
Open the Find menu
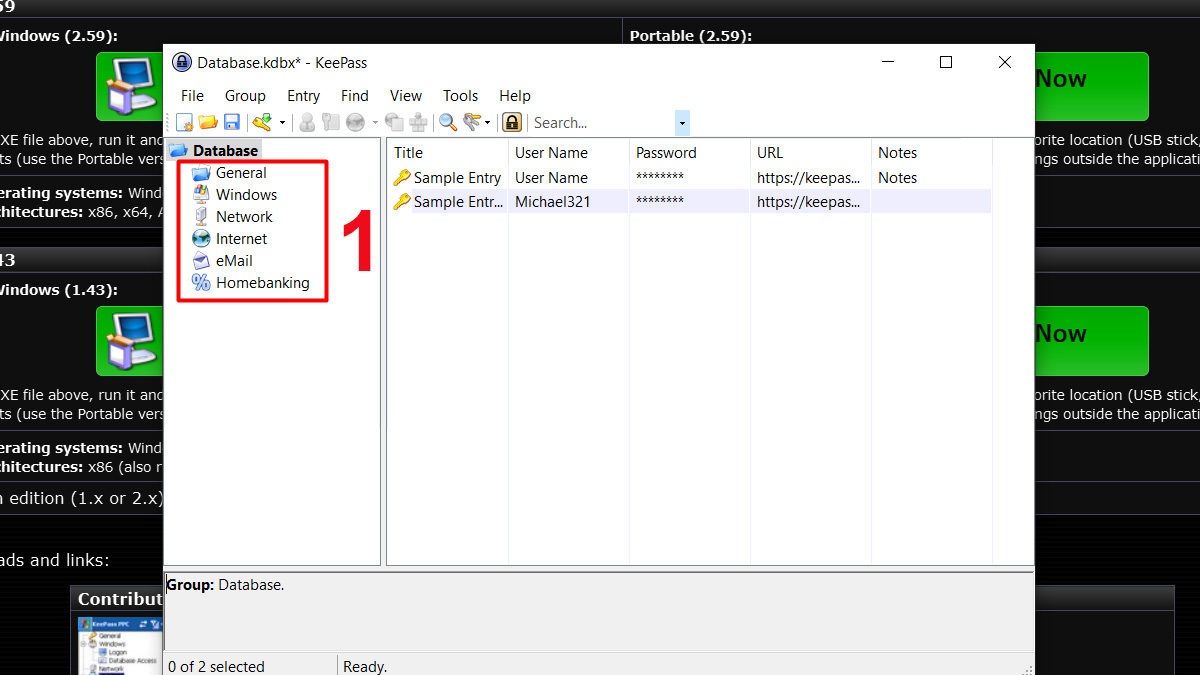[x=355, y=96]
